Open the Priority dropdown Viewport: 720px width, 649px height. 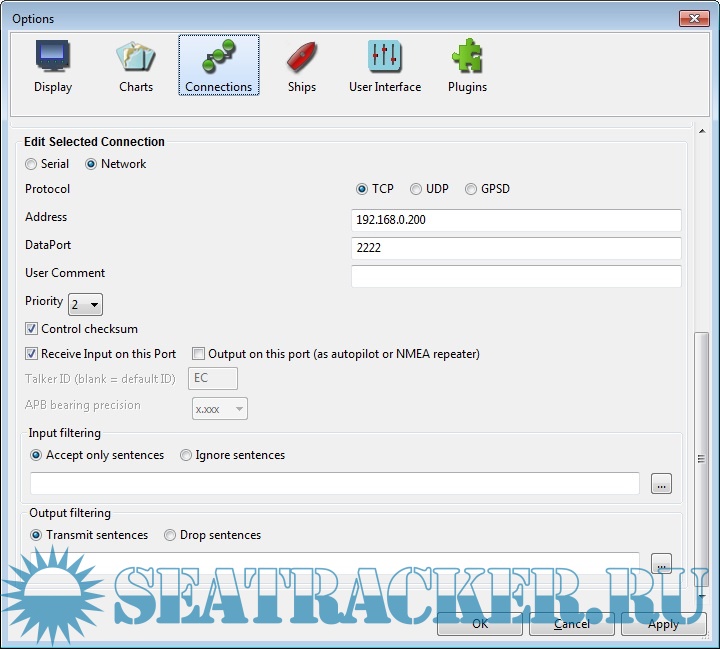[85, 304]
